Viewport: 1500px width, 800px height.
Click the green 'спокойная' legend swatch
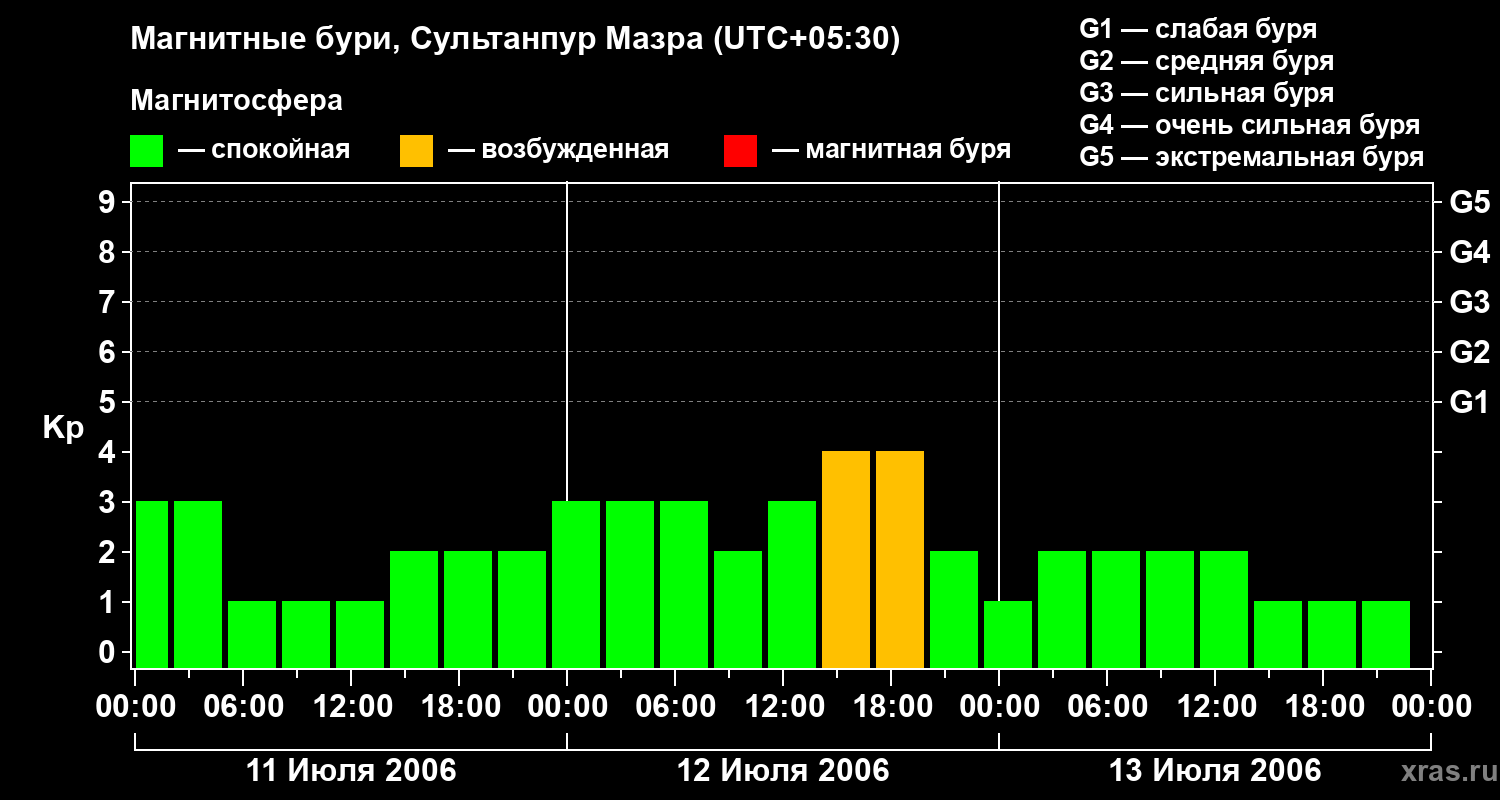pyautogui.click(x=146, y=151)
